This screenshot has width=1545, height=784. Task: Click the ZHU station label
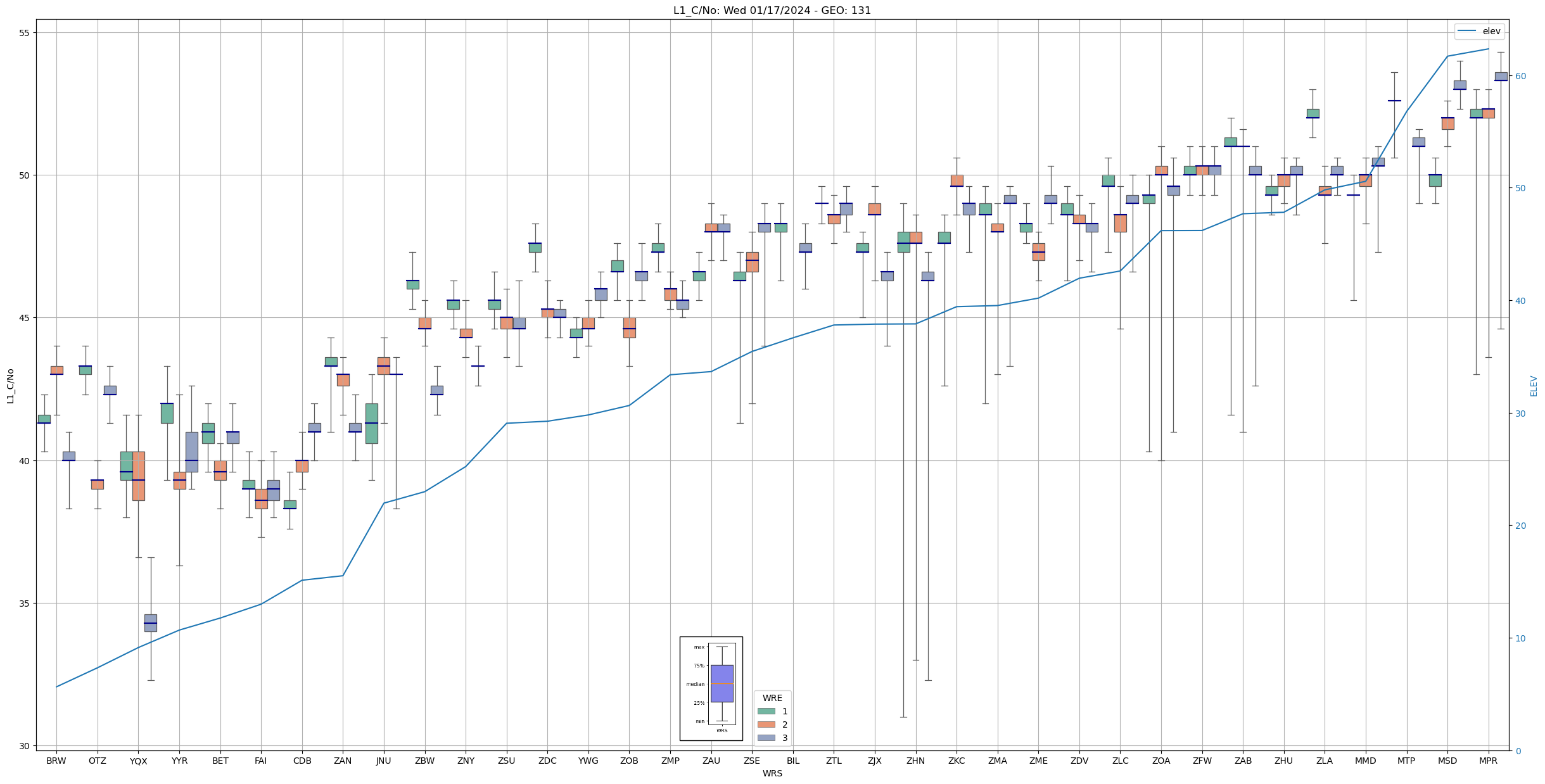[x=1284, y=761]
